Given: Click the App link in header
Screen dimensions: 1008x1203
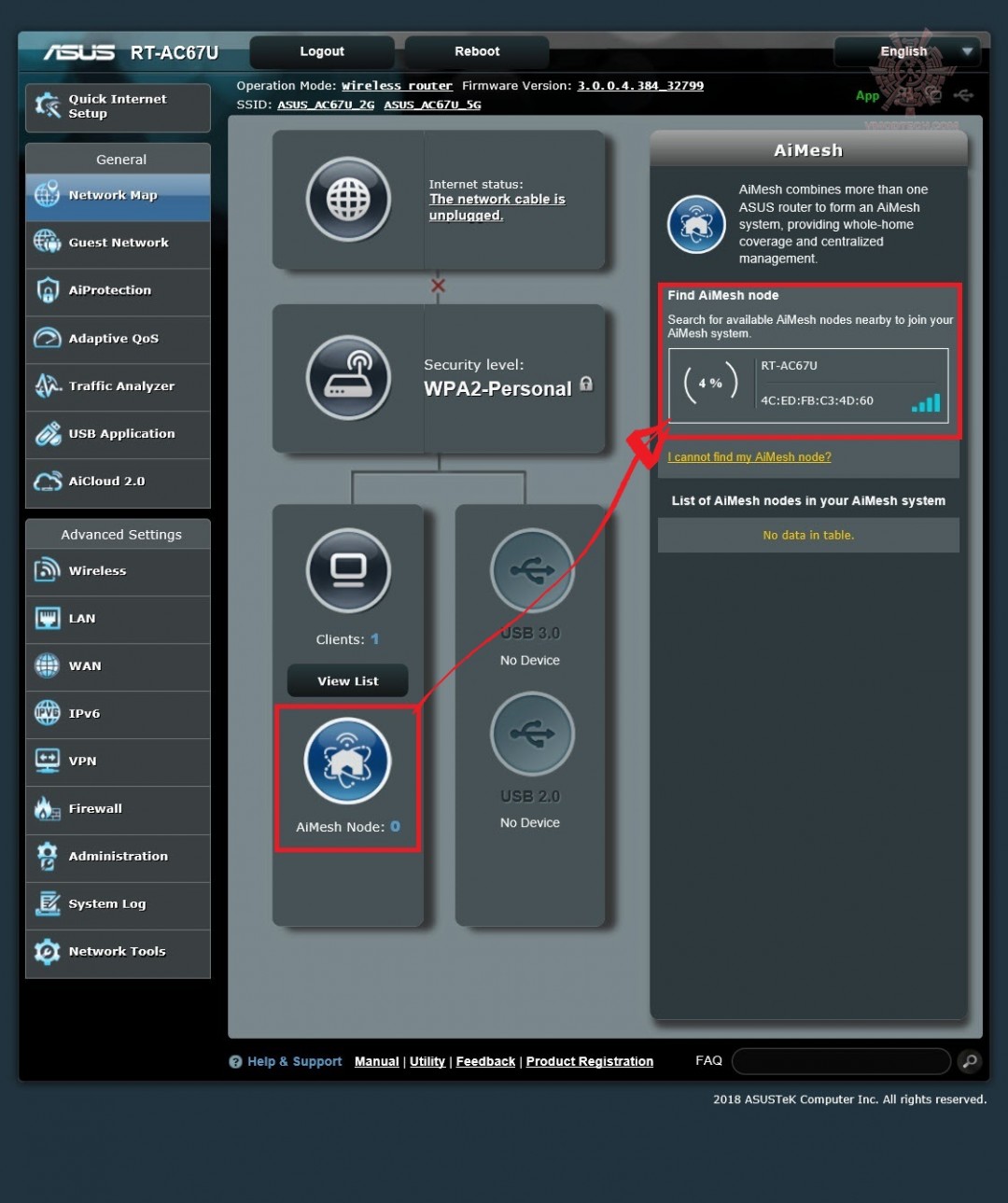Looking at the screenshot, I should tap(867, 95).
